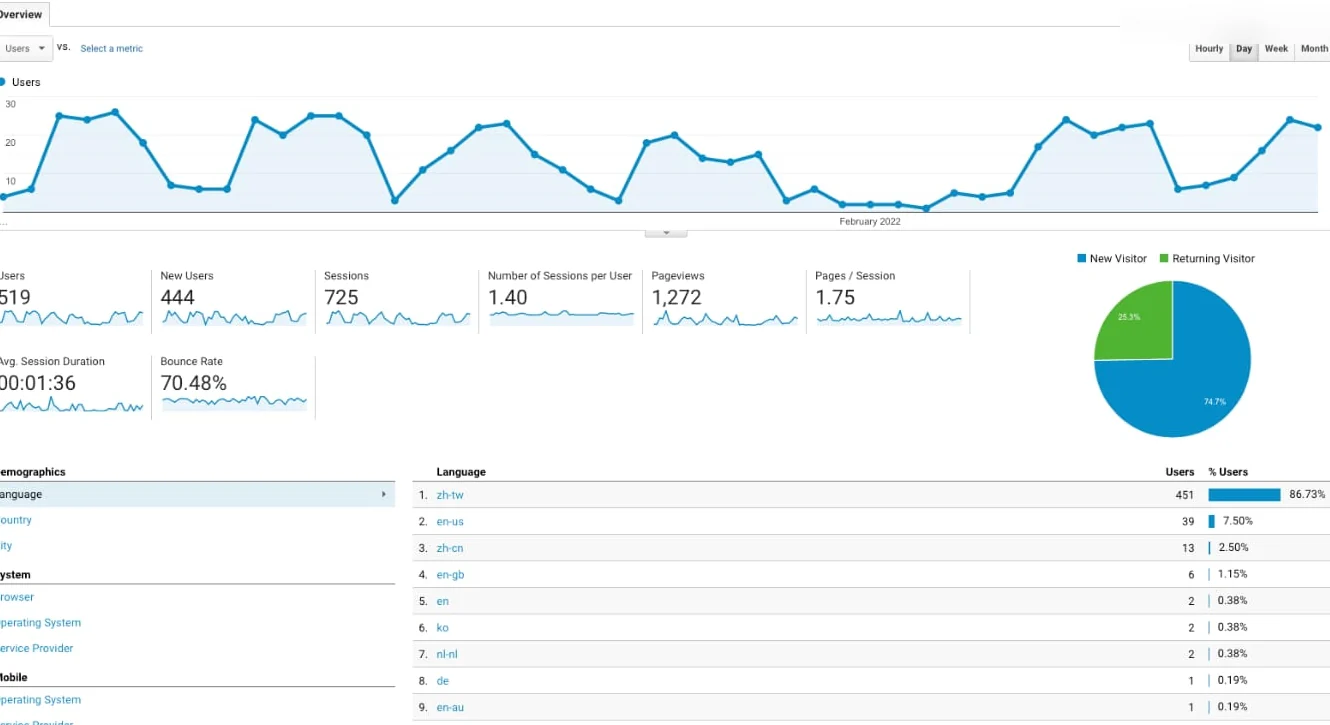Click the 'Language' table column header

coord(461,472)
